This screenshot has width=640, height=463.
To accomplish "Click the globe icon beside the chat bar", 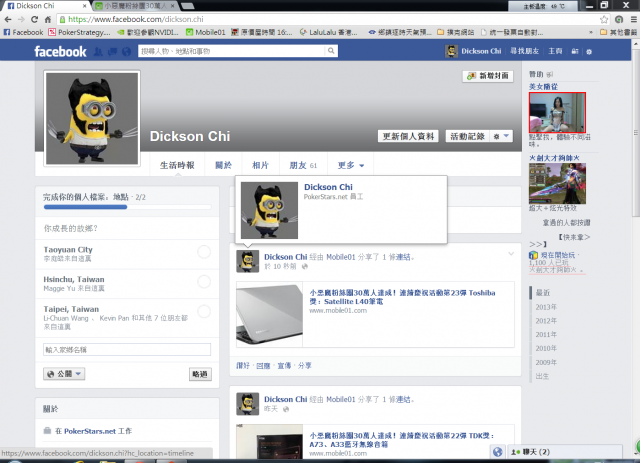I will 497,452.
